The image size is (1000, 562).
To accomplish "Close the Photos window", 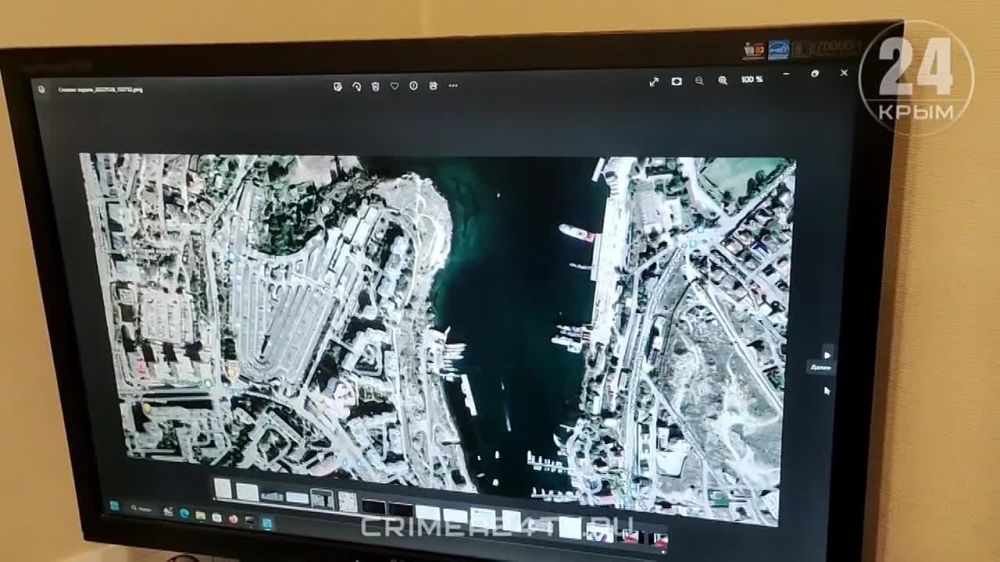I will tap(844, 73).
